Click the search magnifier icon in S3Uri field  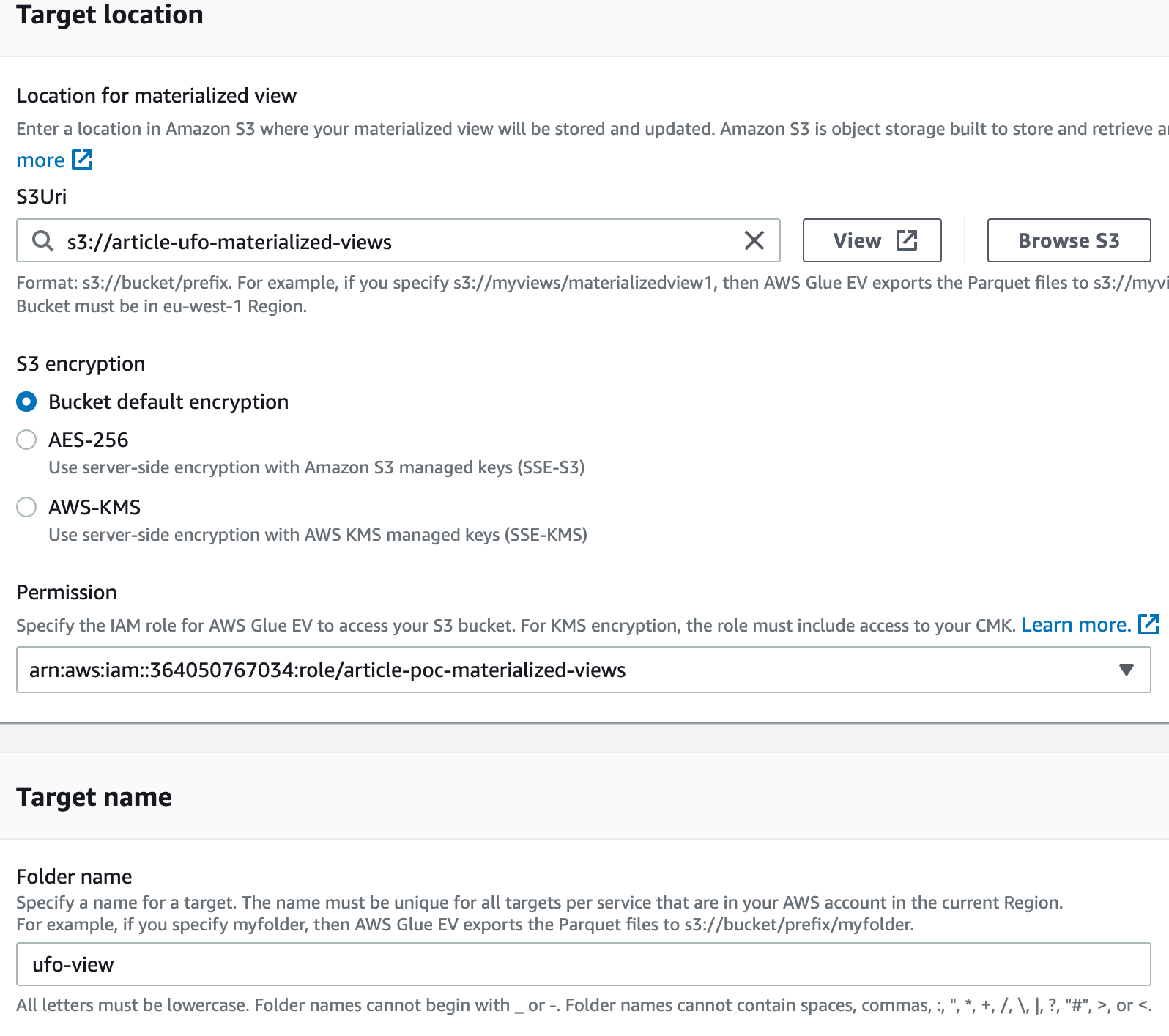42,240
